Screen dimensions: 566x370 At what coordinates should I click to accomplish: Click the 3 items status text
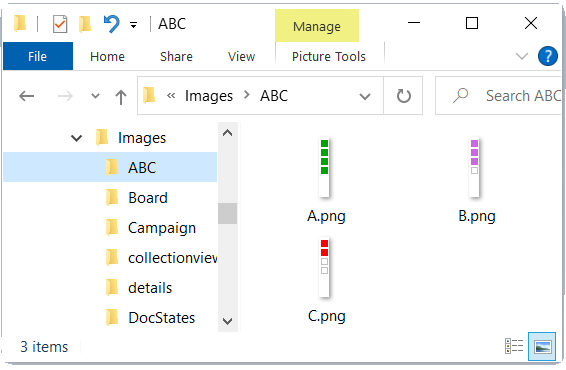44,347
